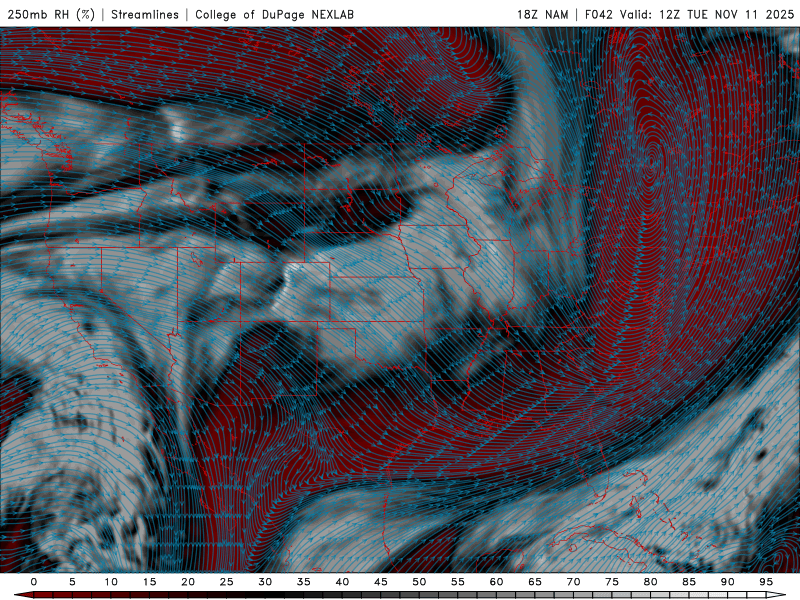
Task: Click the '70' colorbar scale label
Action: coord(573,582)
